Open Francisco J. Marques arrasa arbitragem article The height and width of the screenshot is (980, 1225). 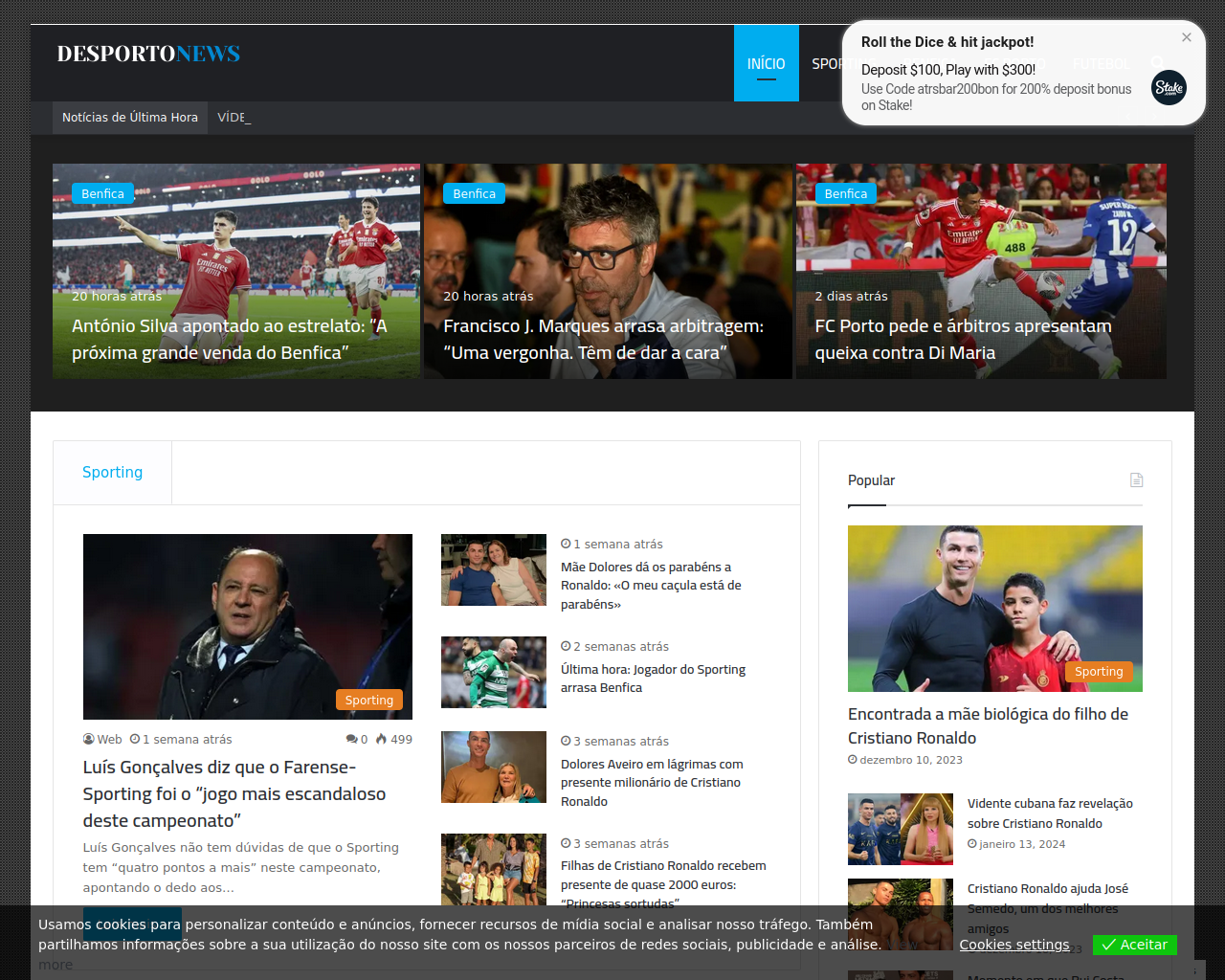click(x=604, y=340)
